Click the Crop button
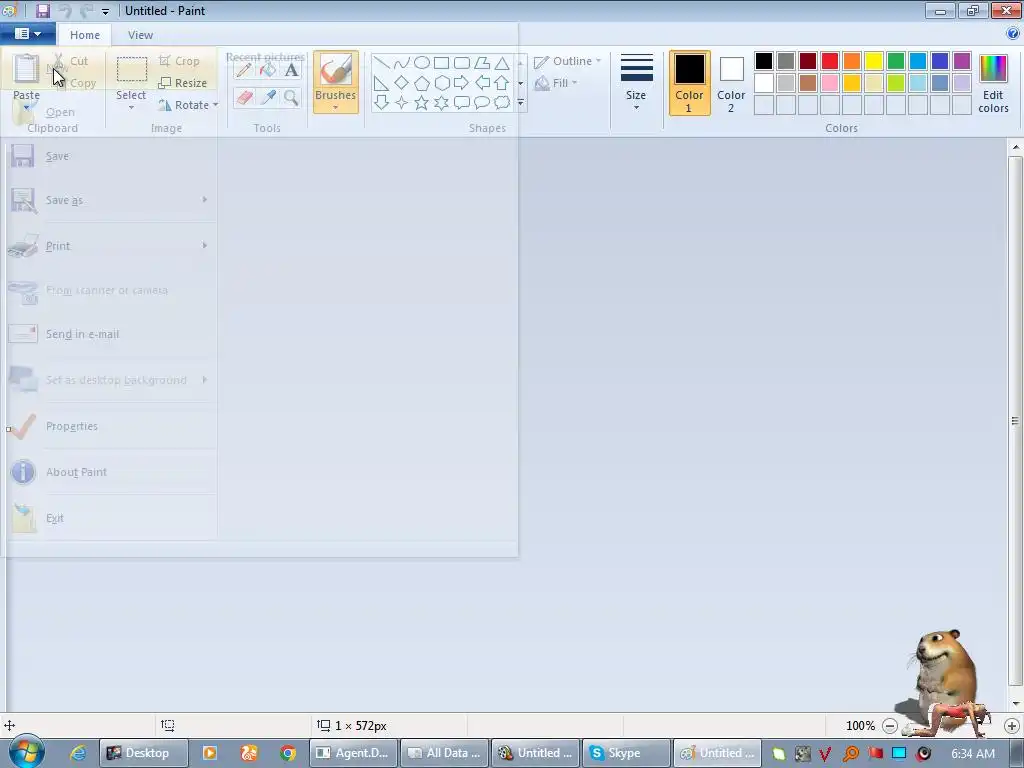 pyautogui.click(x=179, y=61)
